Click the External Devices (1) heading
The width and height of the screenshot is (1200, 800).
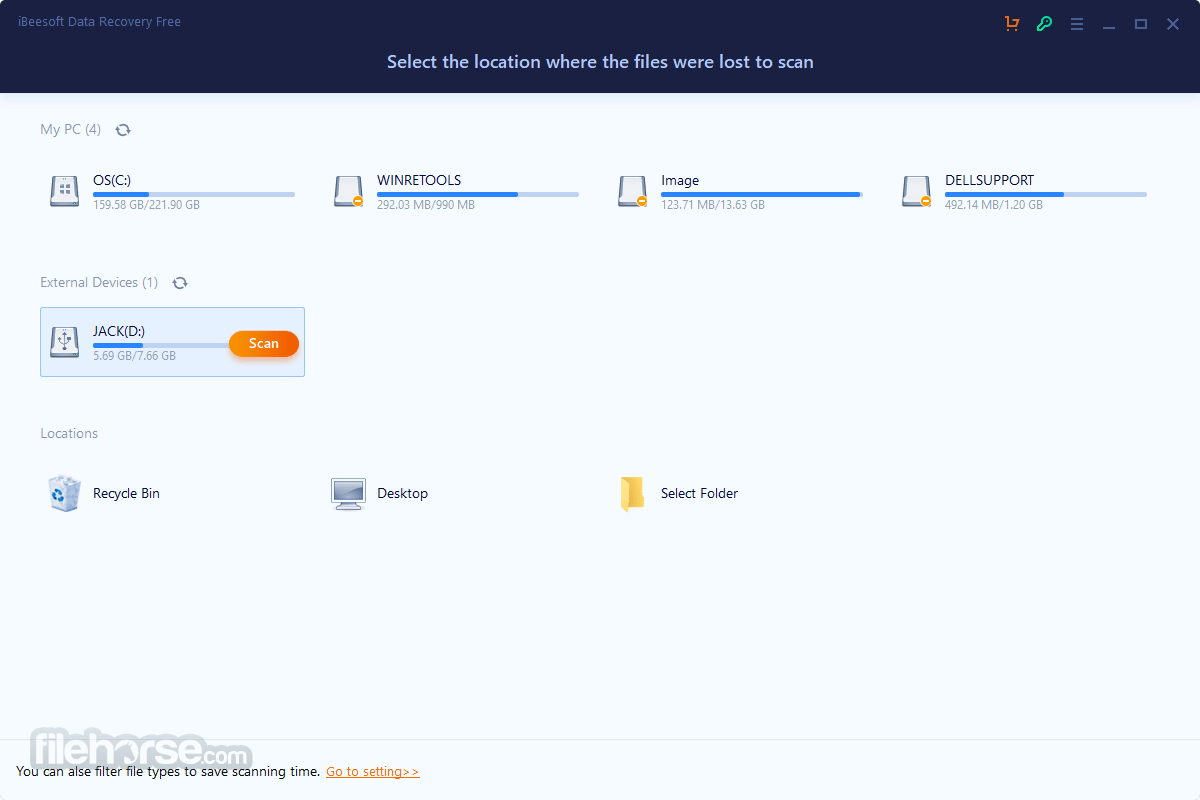click(99, 283)
